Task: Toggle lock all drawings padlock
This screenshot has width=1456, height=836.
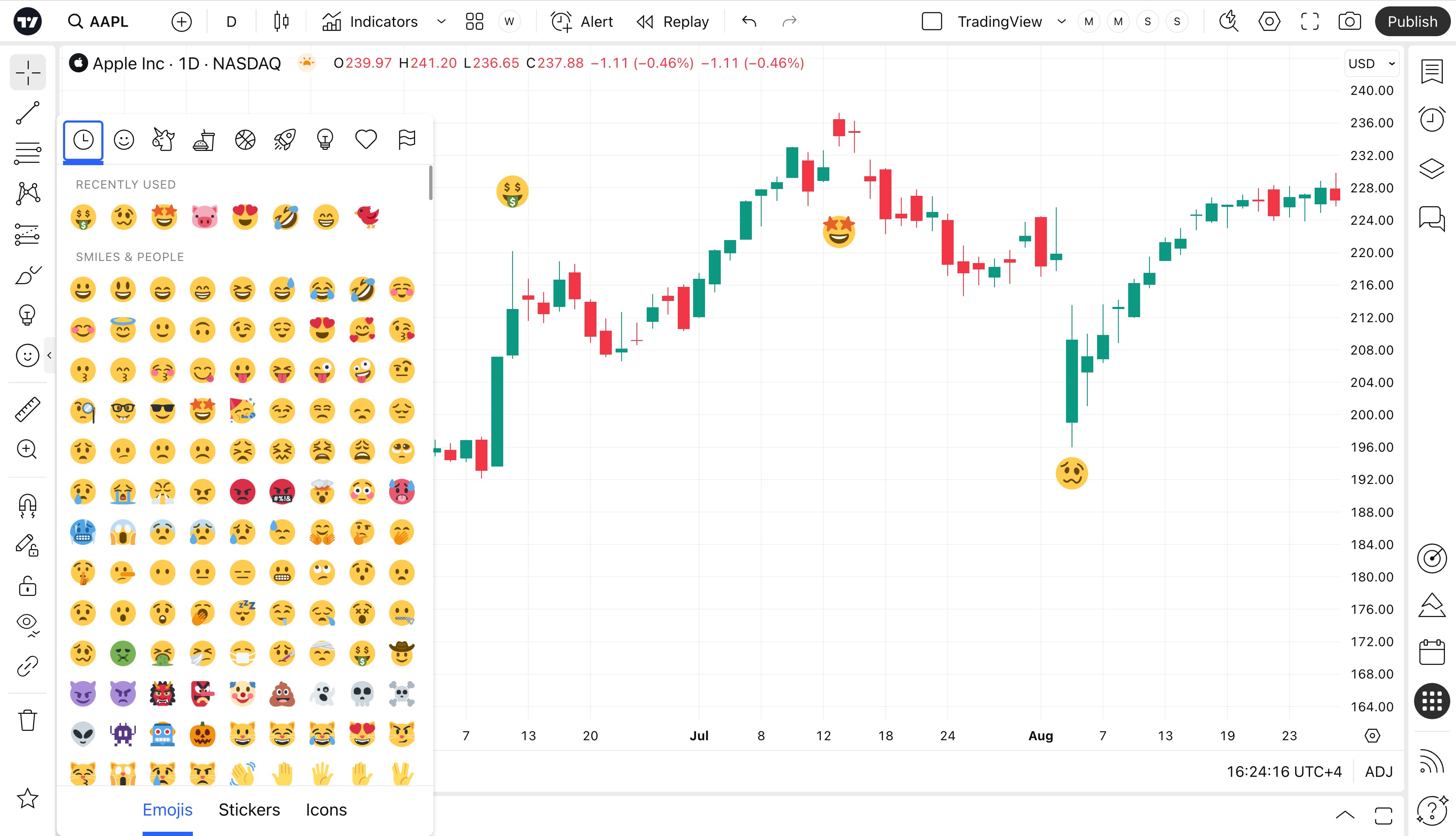Action: point(28,586)
